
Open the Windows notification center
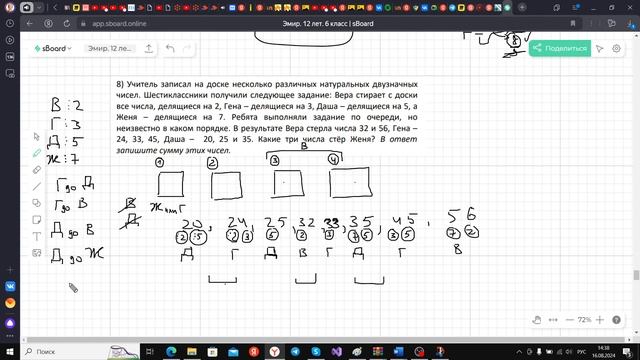tap(627, 352)
